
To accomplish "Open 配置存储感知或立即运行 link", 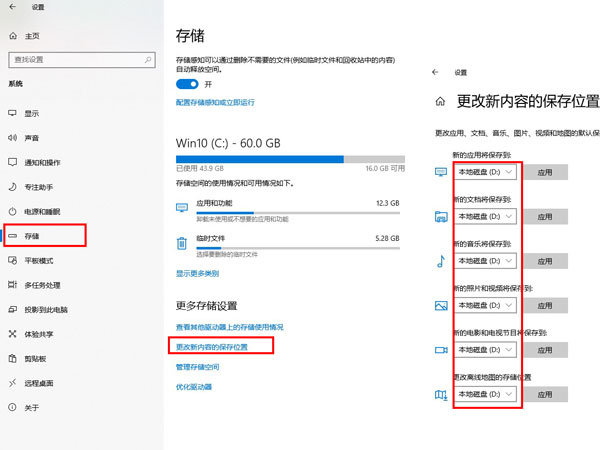I will [x=215, y=102].
